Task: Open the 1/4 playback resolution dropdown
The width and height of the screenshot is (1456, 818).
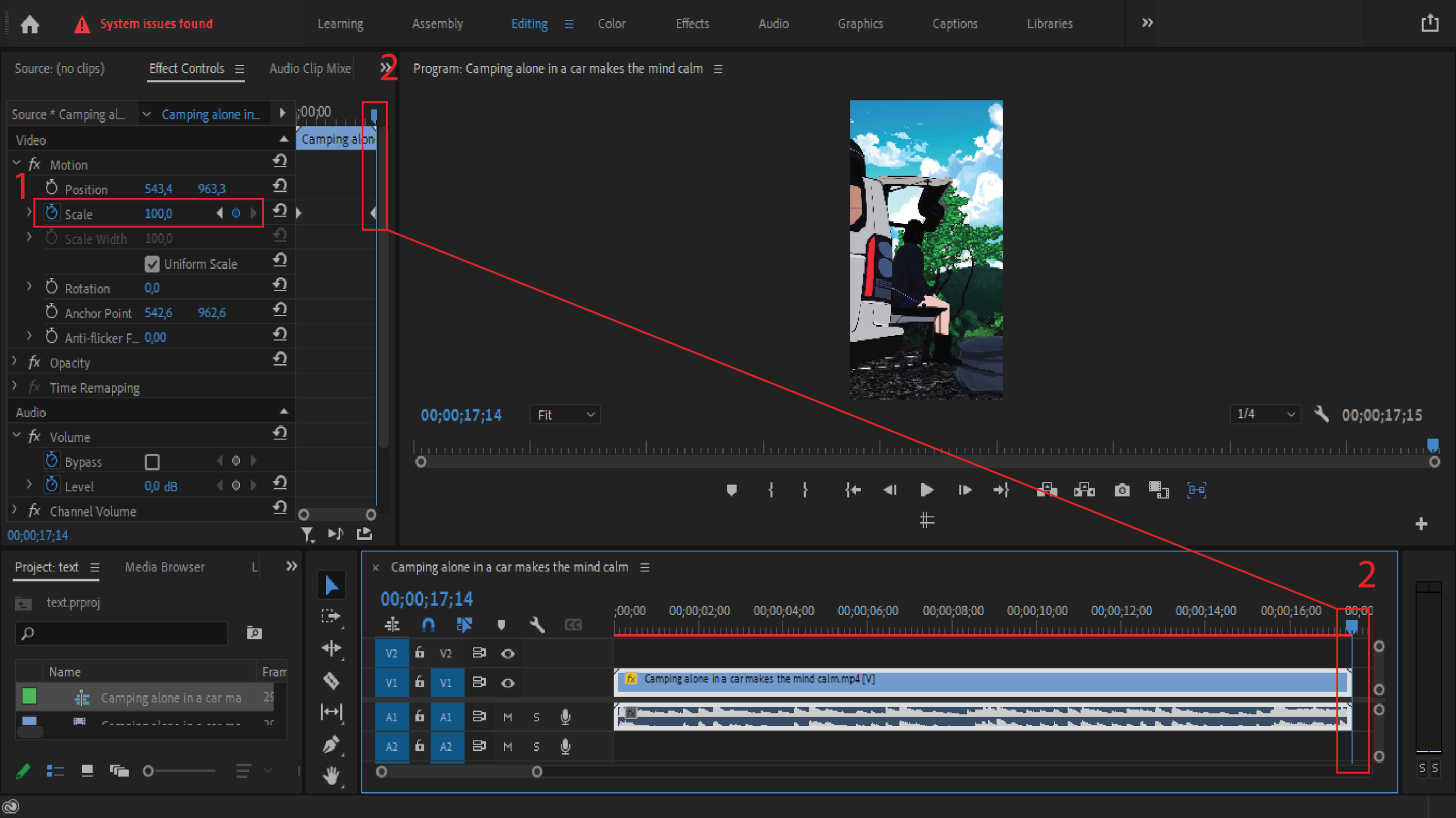Action: (x=1265, y=414)
